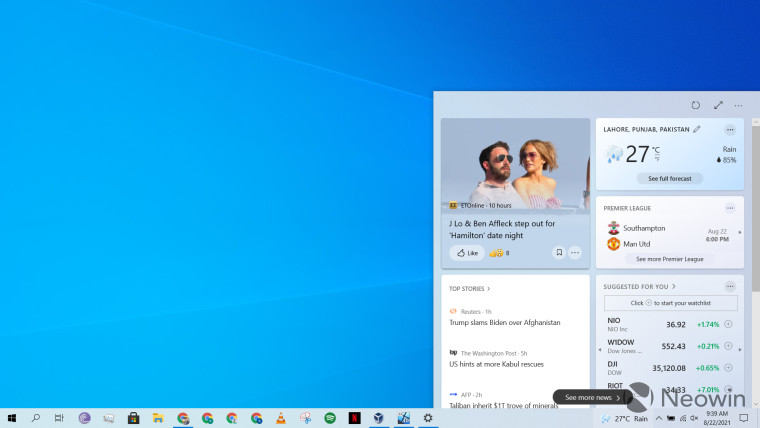Open the 27°C Rain weather taskbar button
Image resolution: width=760 pixels, height=428 pixels.
pos(624,418)
